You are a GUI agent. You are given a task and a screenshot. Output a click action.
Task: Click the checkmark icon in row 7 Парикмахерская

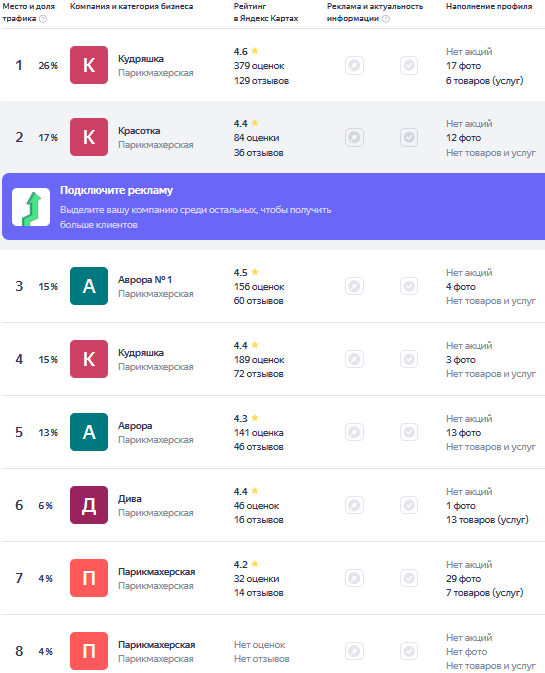[x=409, y=578]
